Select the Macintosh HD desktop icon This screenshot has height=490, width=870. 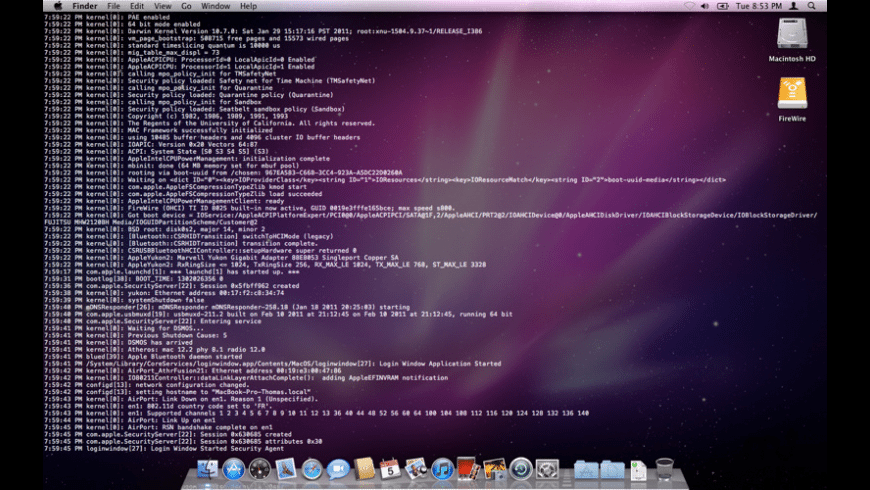click(792, 34)
